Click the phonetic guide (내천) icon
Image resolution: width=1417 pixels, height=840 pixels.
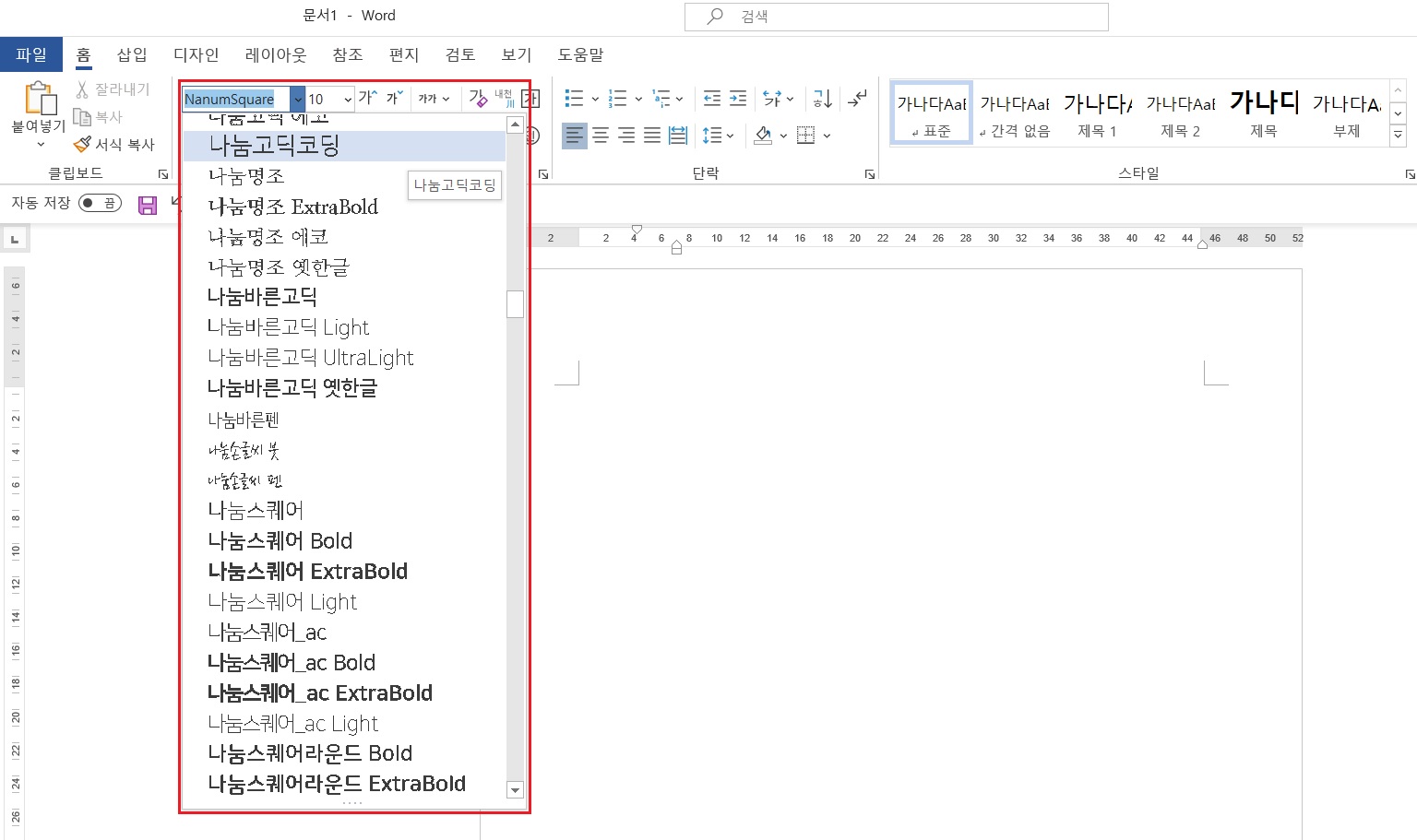click(x=504, y=98)
